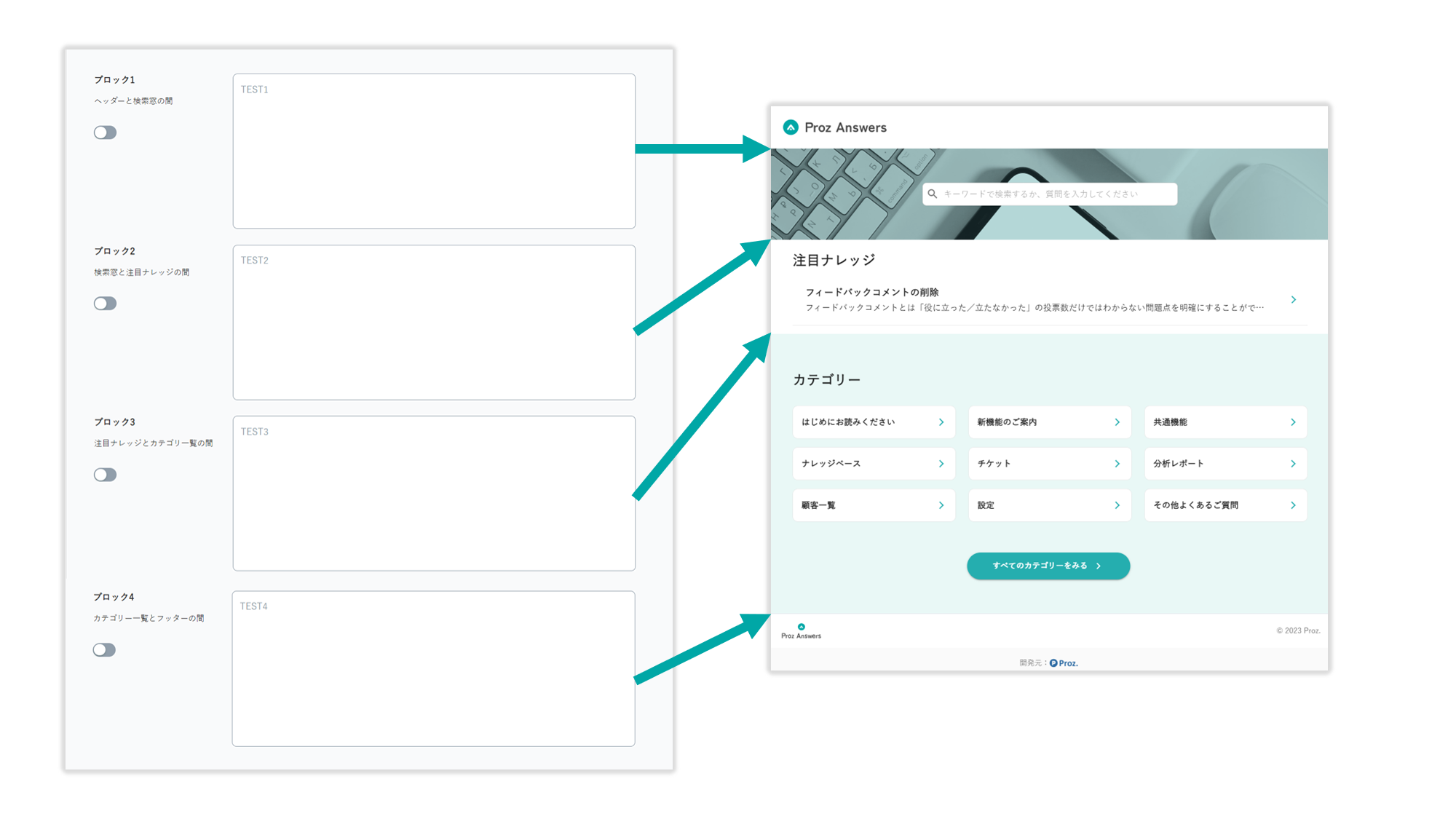Open the その他よくあるご質問 category

tap(1224, 505)
